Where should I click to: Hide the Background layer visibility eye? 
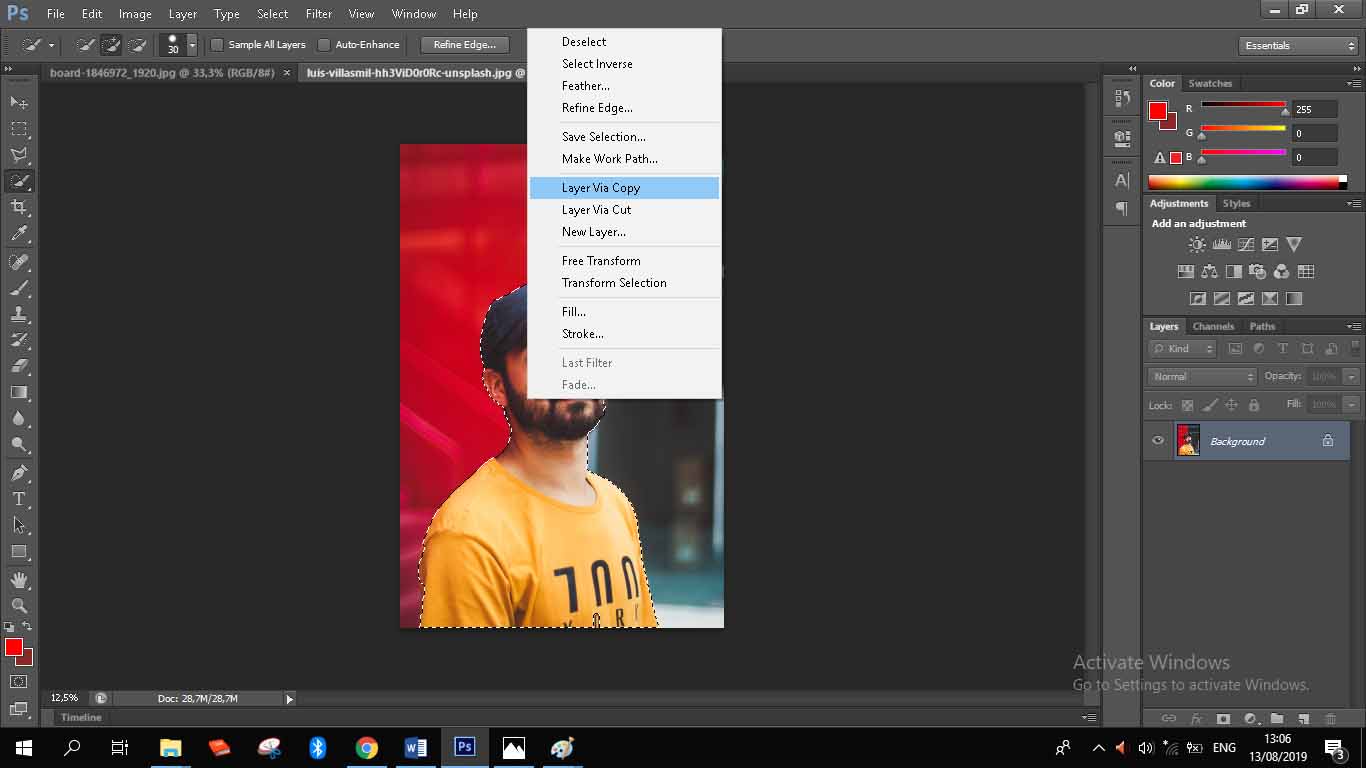click(1158, 441)
